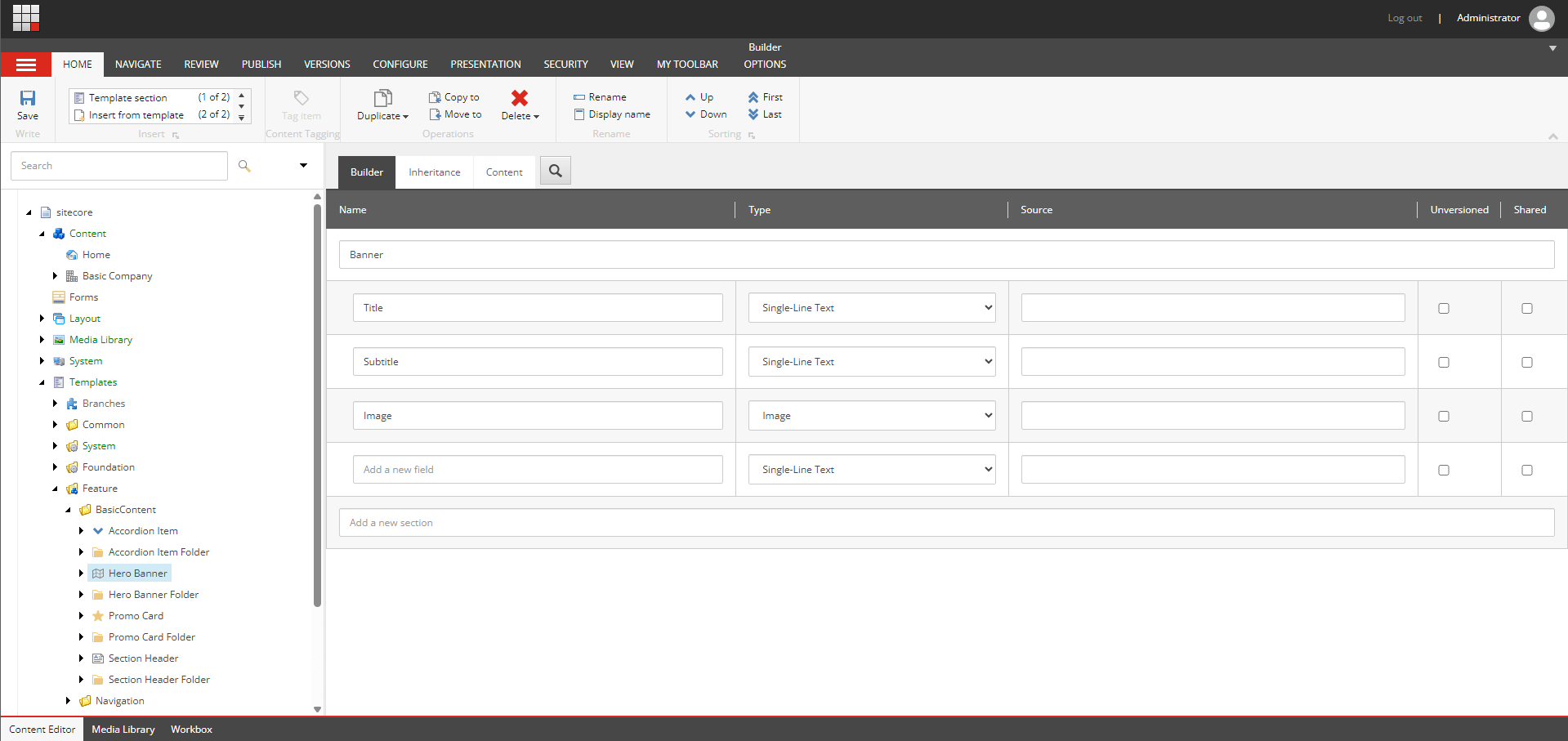Toggle Unversioned checkbox for Image field
The height and width of the screenshot is (741, 1568).
tap(1444, 417)
